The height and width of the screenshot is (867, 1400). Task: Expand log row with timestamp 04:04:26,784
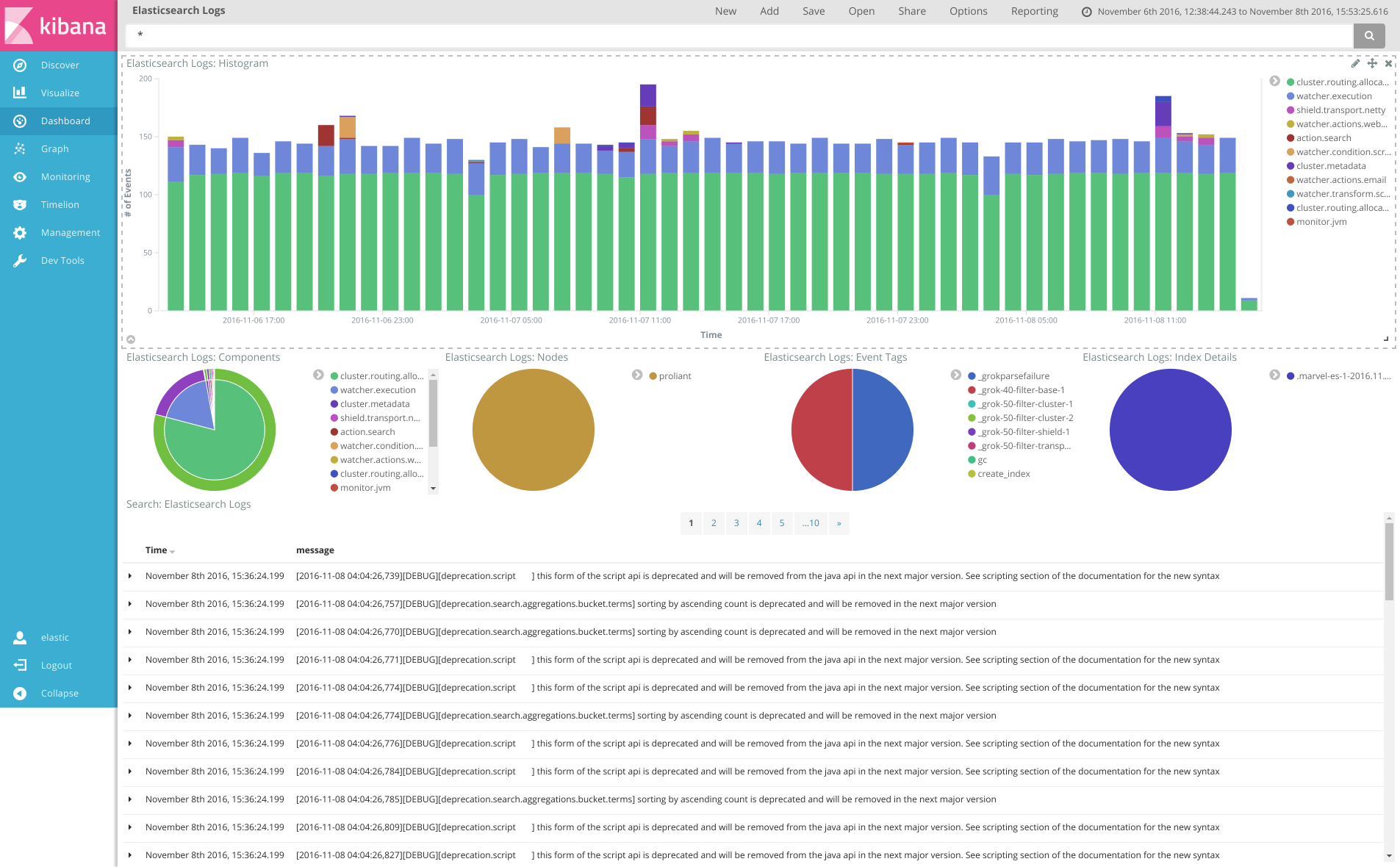(x=130, y=771)
